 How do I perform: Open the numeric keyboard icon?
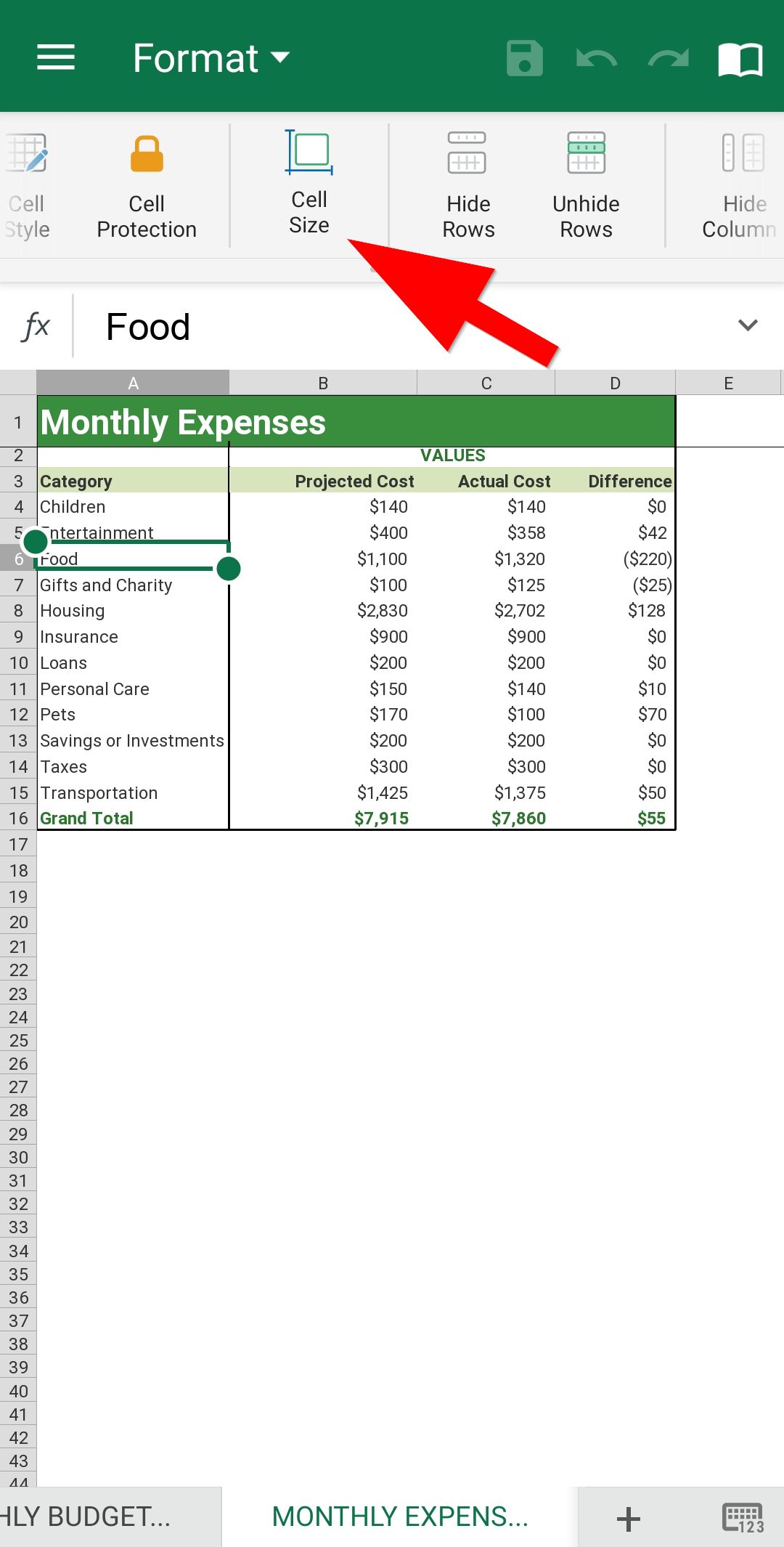tap(743, 1518)
